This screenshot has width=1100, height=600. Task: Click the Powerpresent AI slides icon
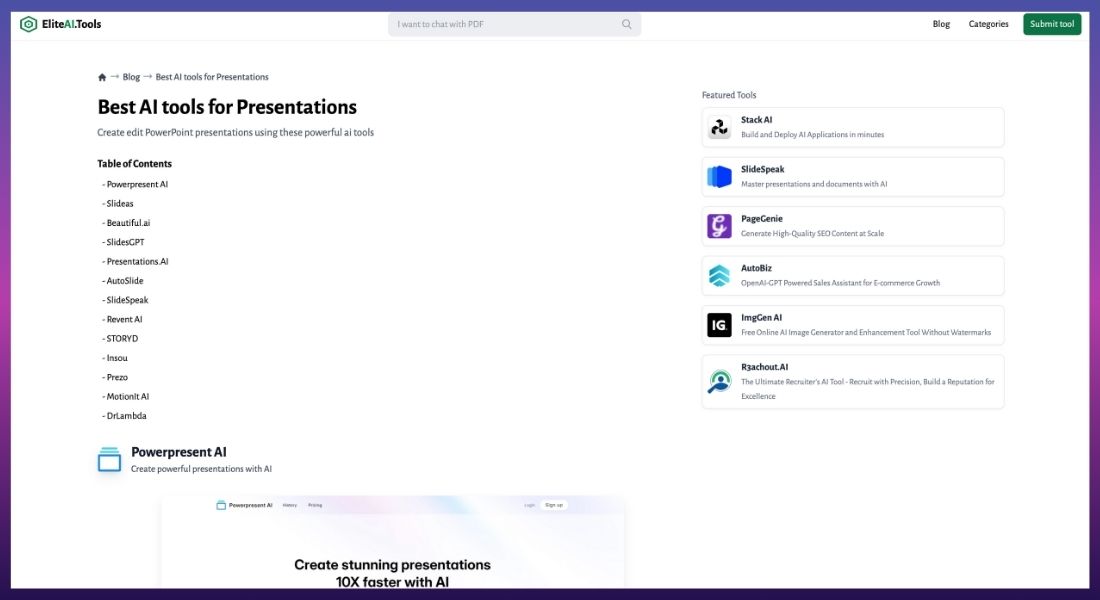point(109,460)
